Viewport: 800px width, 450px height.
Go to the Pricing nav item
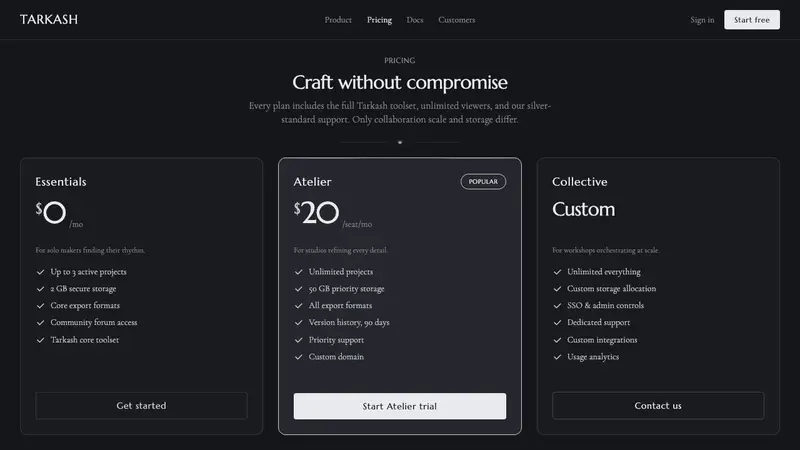(380, 20)
